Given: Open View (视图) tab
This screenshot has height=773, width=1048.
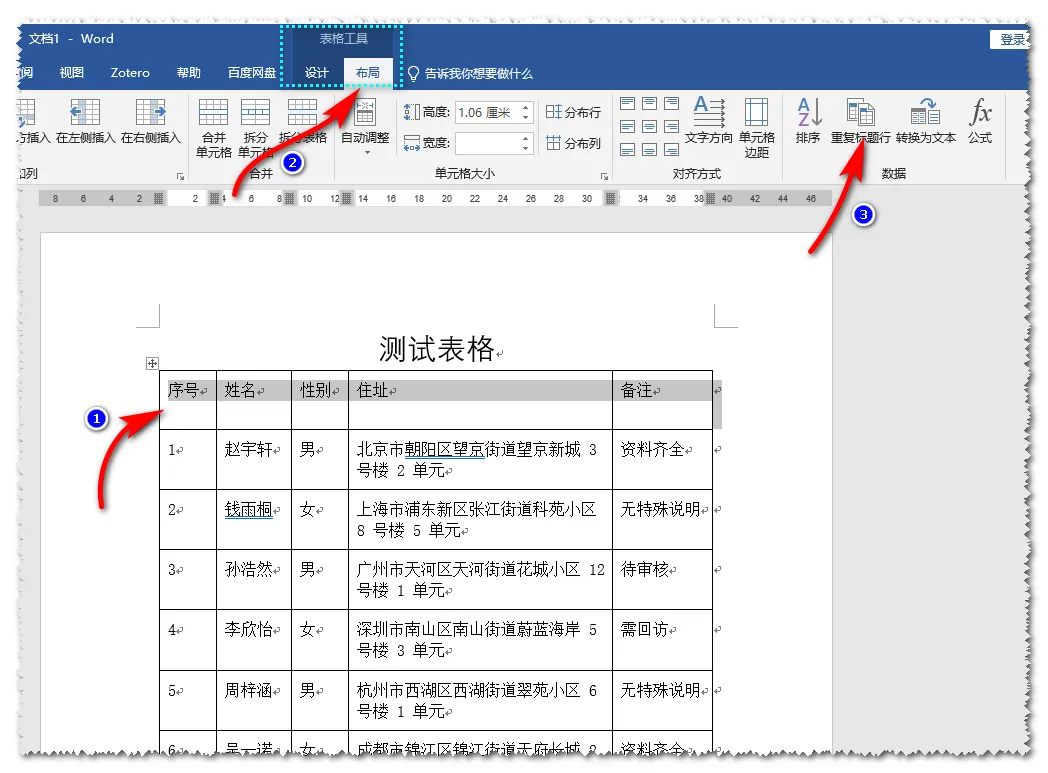Looking at the screenshot, I should click(x=72, y=73).
